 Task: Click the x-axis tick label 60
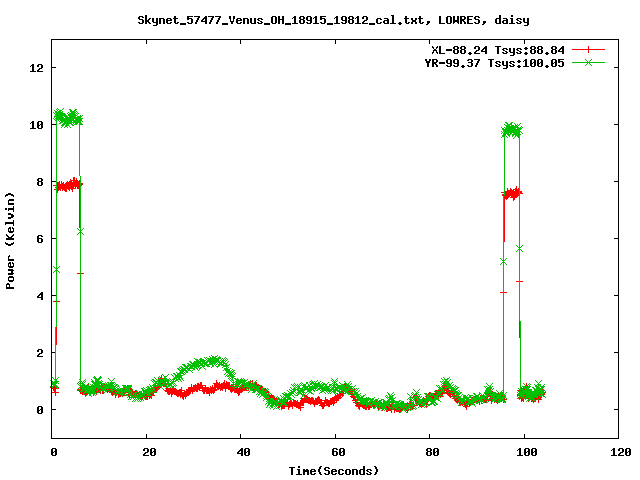coord(338,452)
